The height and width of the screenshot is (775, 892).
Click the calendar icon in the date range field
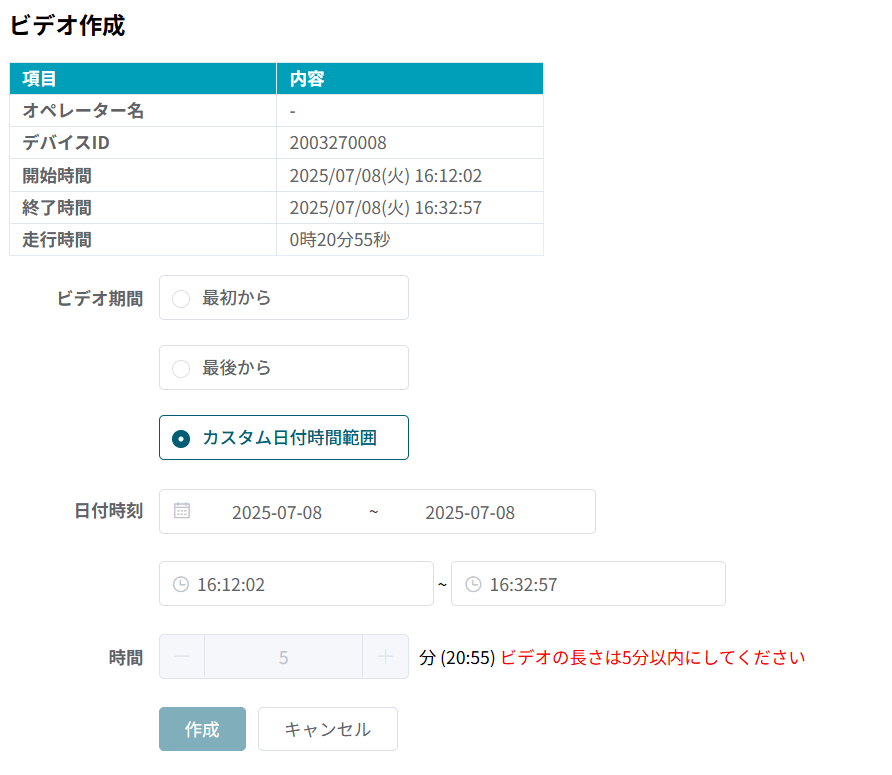click(x=182, y=511)
